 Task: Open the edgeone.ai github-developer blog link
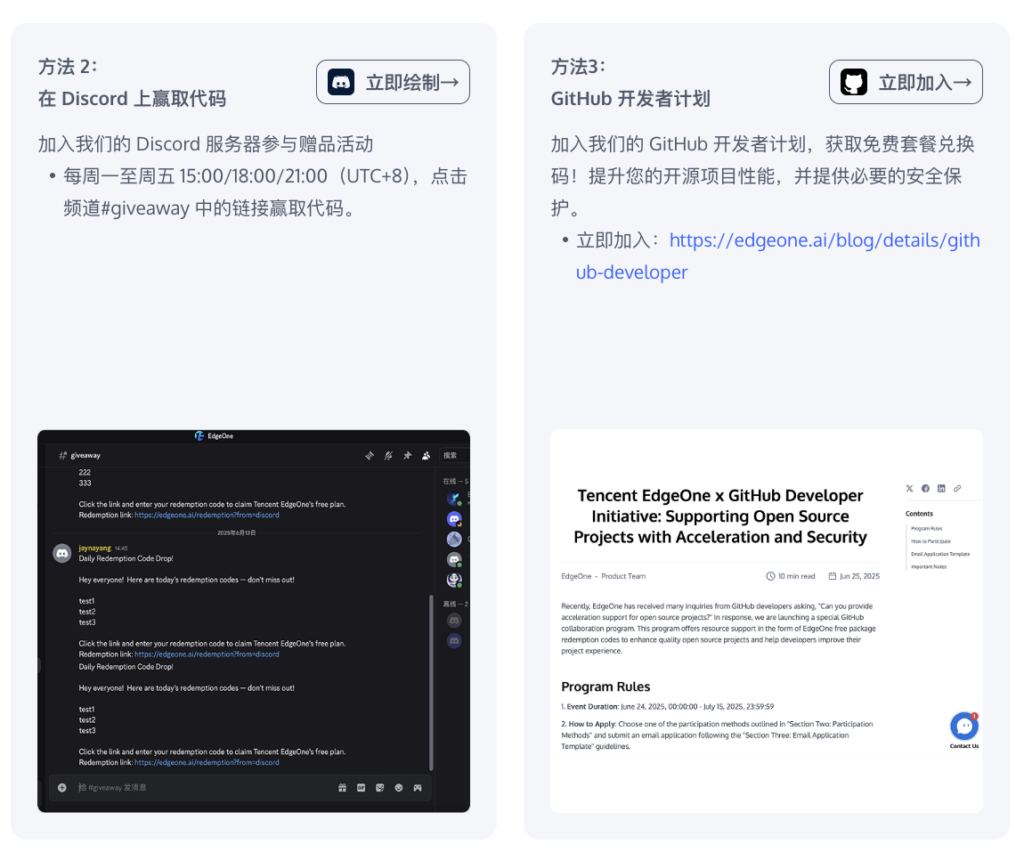778,256
